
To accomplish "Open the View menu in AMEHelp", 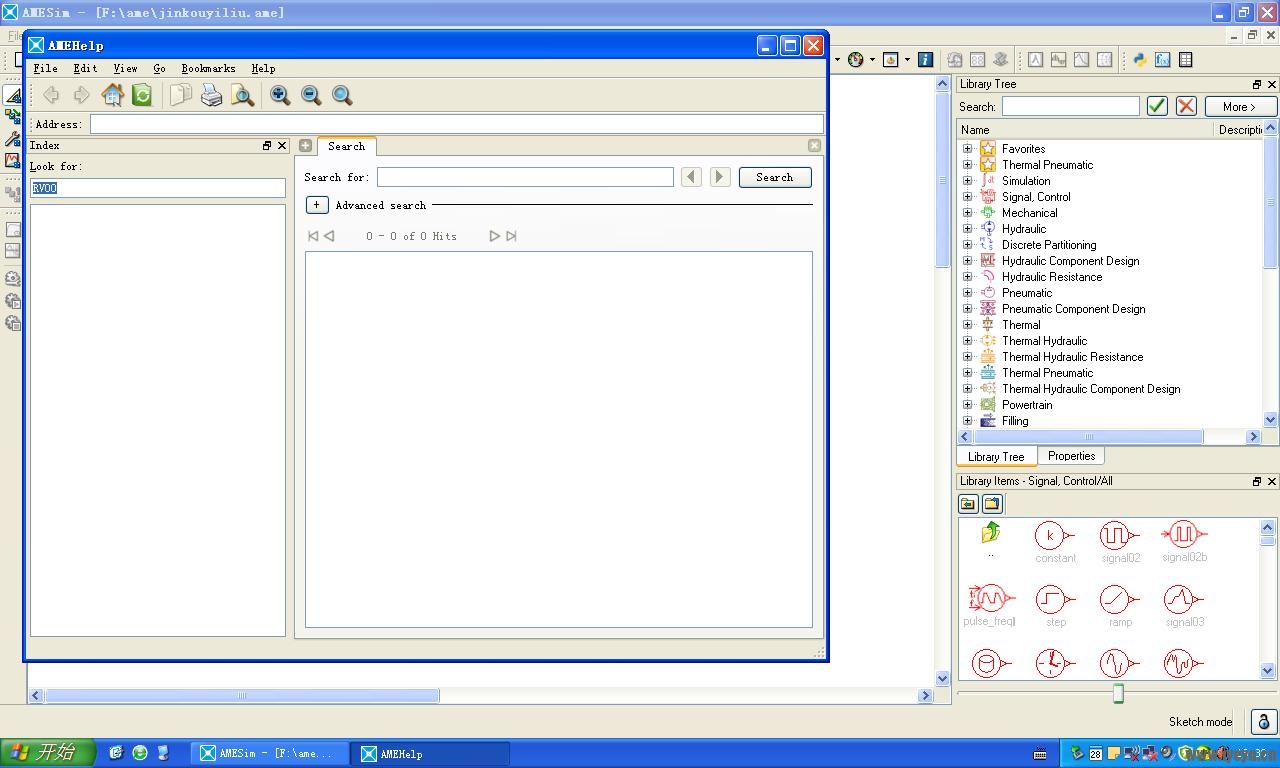I will (x=125, y=68).
